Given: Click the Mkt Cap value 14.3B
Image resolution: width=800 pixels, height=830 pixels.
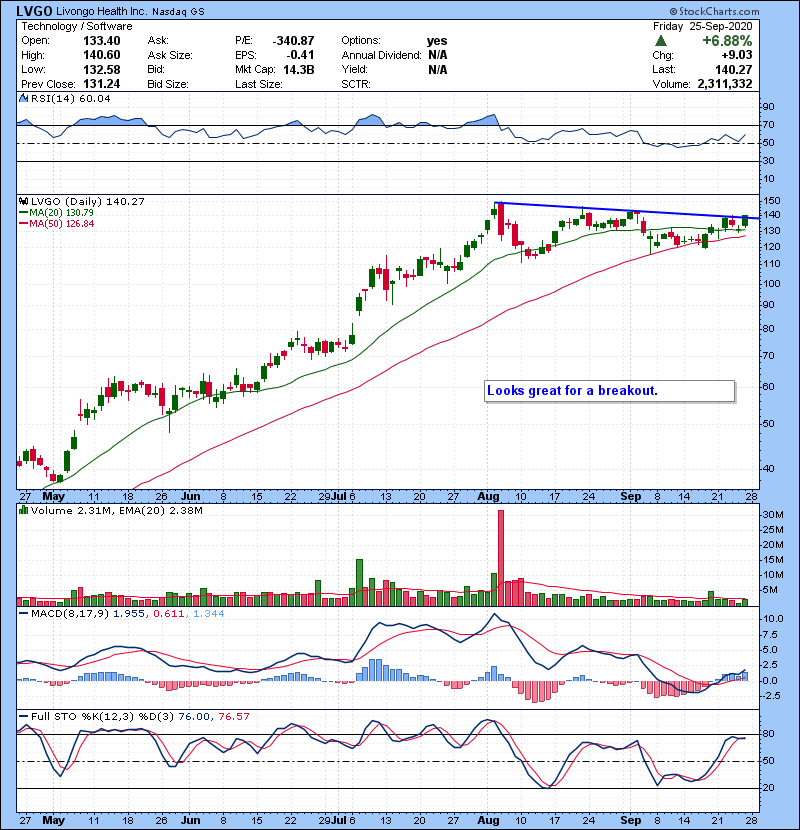Looking at the screenshot, I should [x=299, y=69].
